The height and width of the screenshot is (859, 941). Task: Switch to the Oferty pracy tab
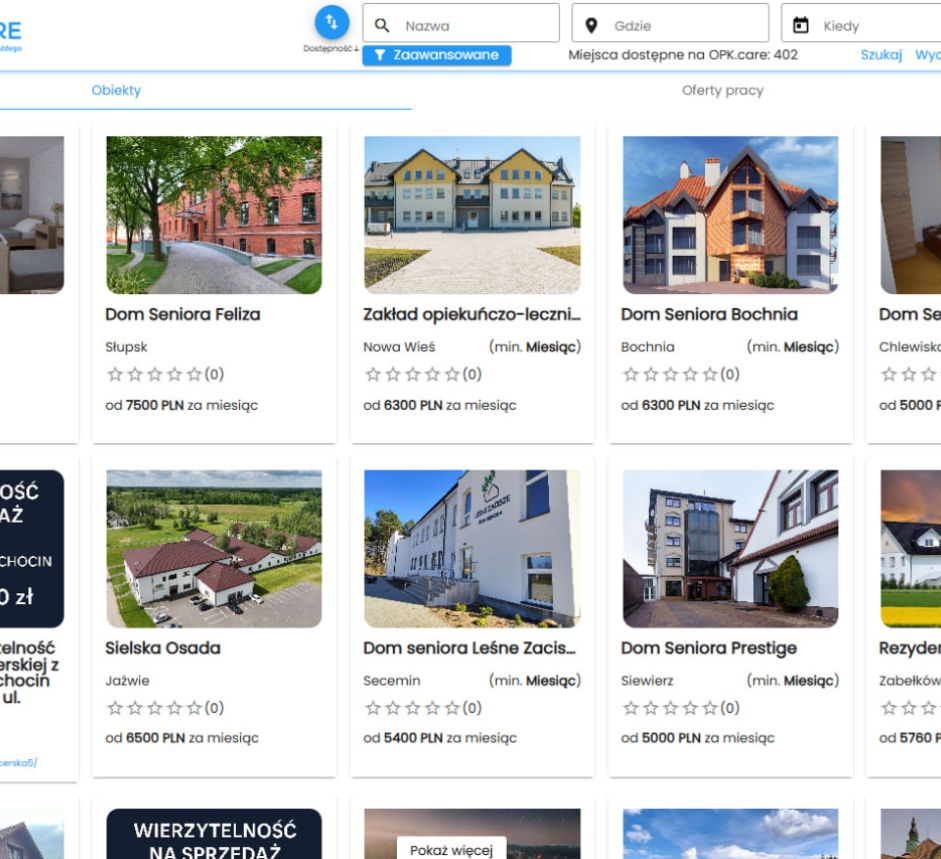click(722, 90)
